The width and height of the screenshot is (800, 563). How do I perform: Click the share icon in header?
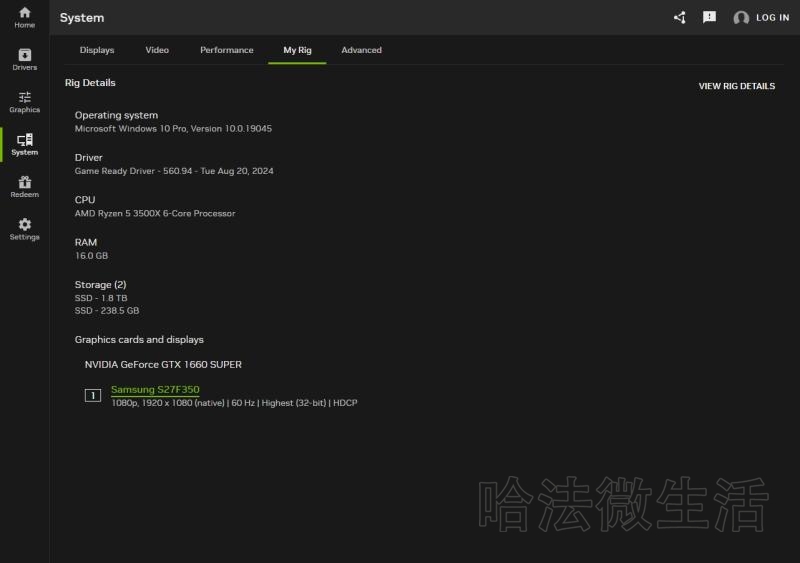coord(680,17)
